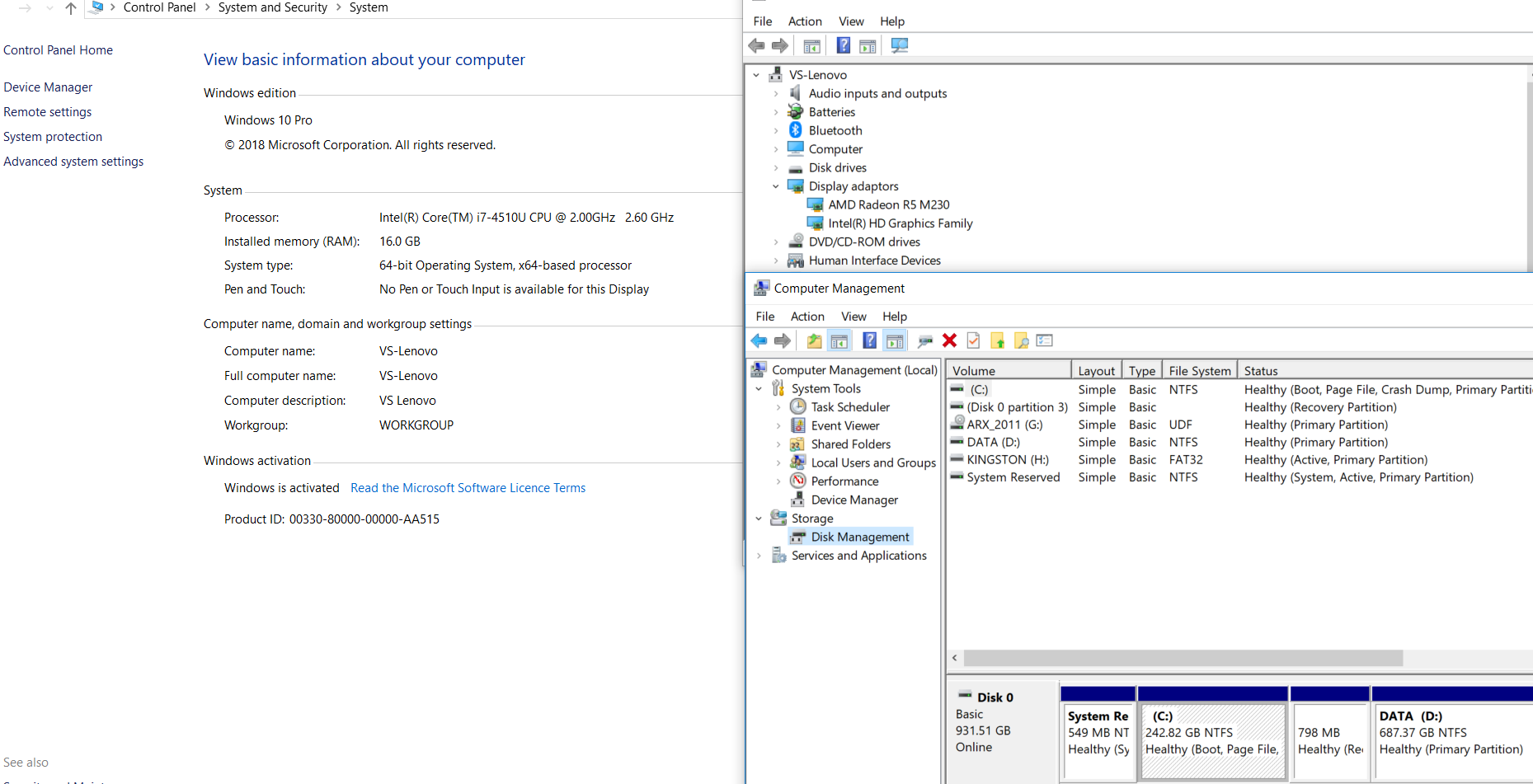Image resolution: width=1533 pixels, height=784 pixels.
Task: Select KINGSTON (H:) volume row
Action: pos(1008,460)
